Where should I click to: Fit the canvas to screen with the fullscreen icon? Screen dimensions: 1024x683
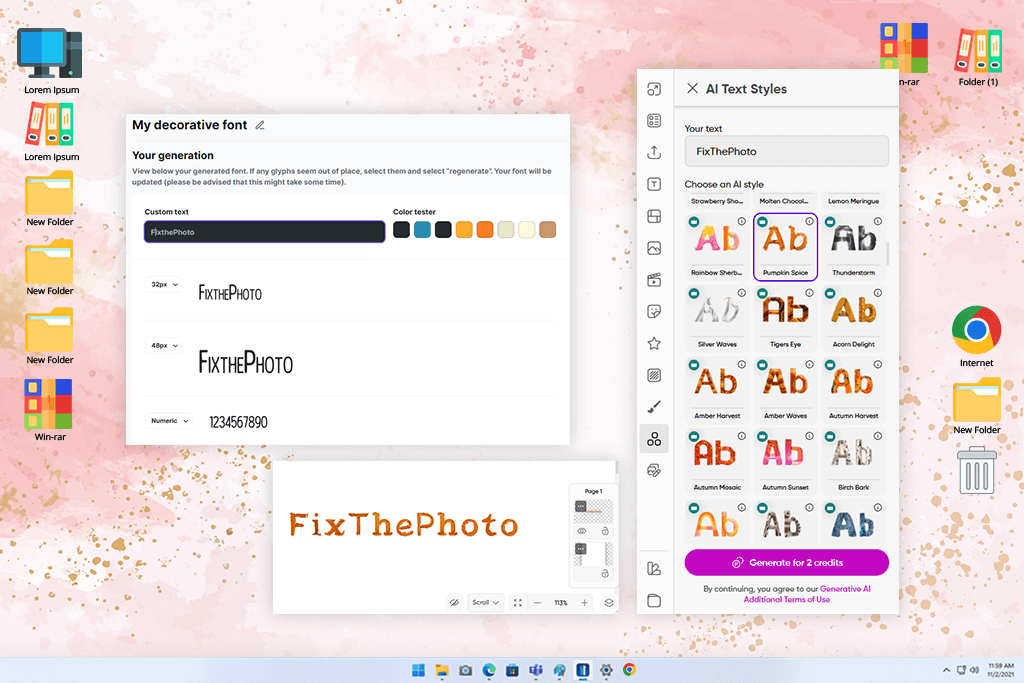[x=518, y=603]
